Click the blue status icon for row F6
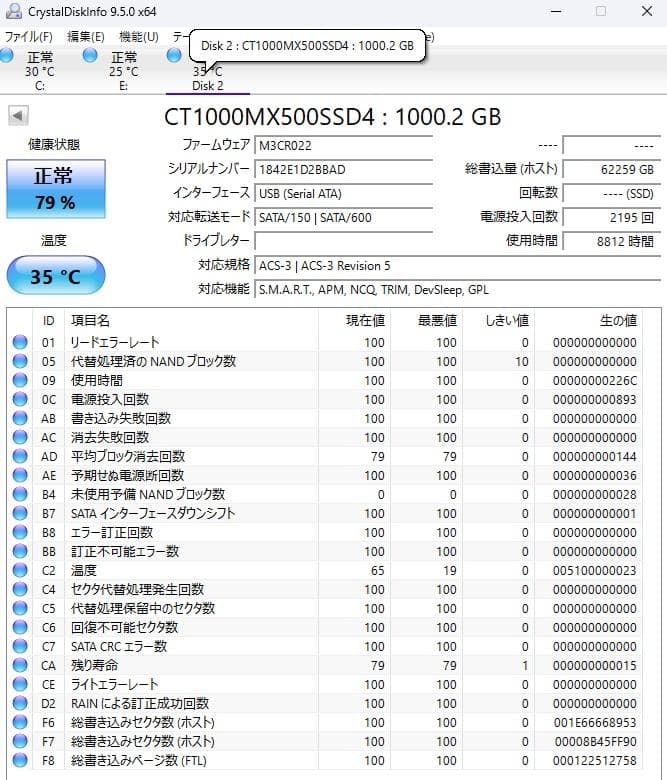The height and width of the screenshot is (780, 667). click(x=20, y=722)
